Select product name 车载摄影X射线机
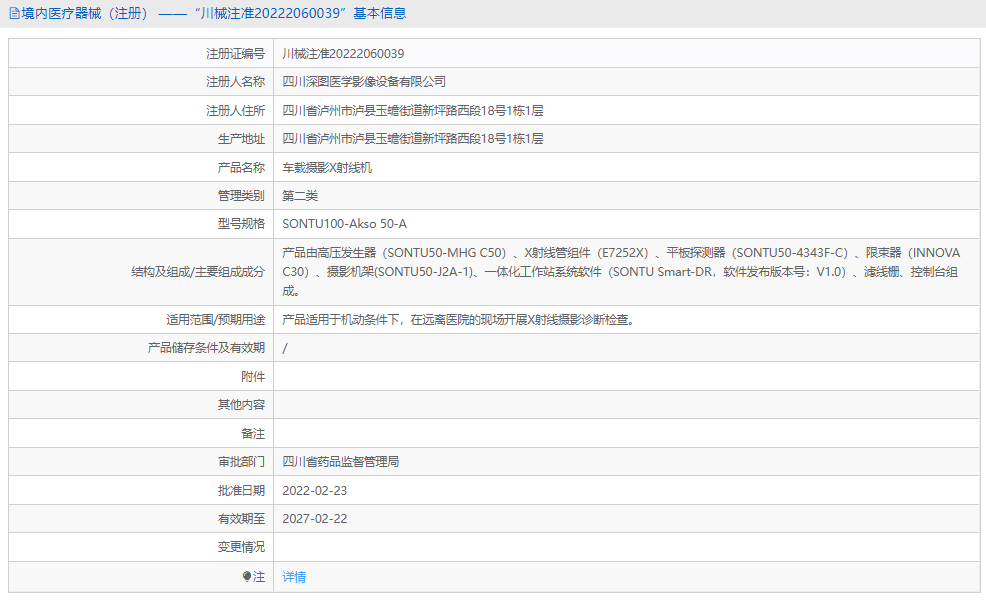Image resolution: width=986 pixels, height=600 pixels. pyautogui.click(x=327, y=167)
